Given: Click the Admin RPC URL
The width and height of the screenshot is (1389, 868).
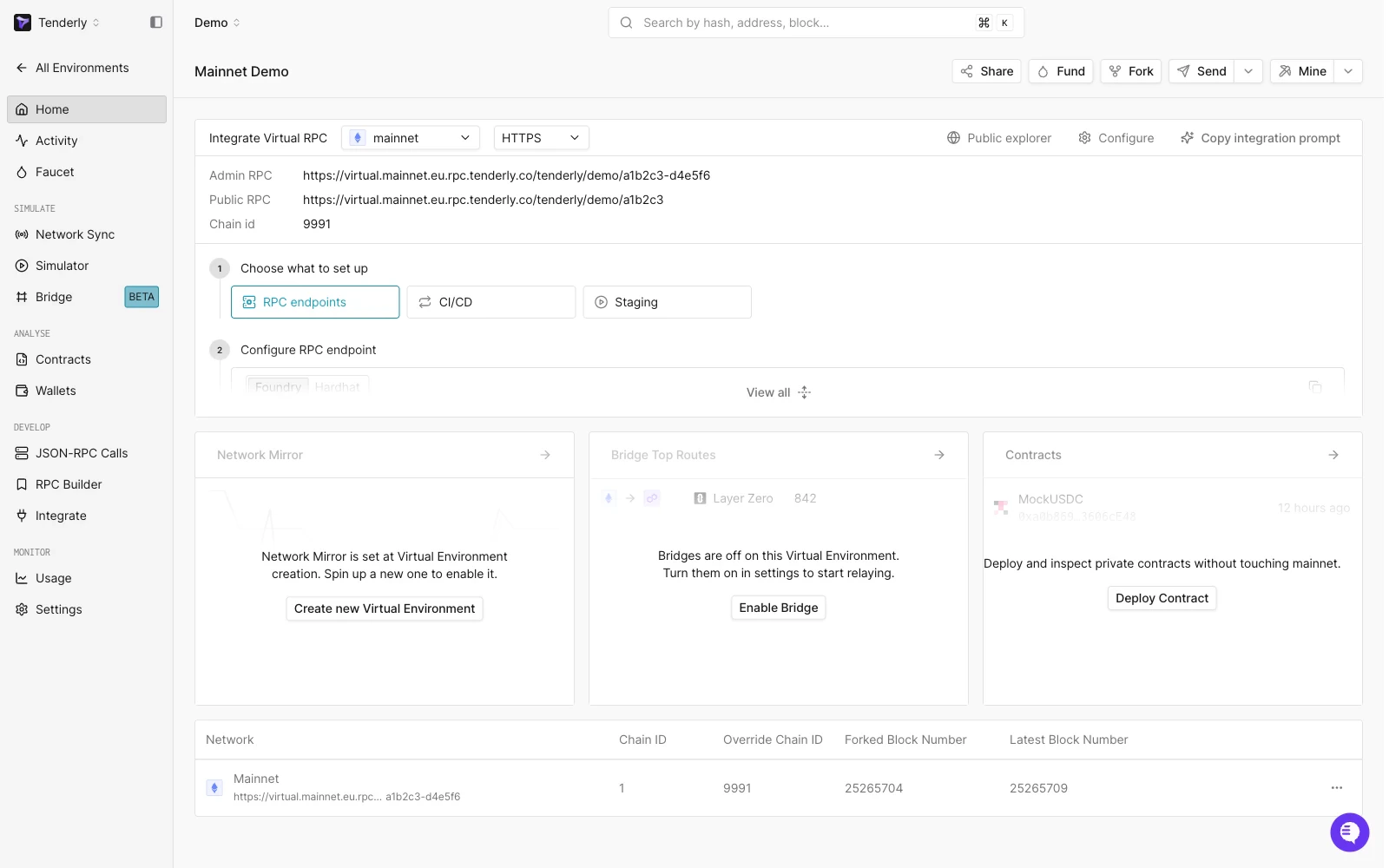Looking at the screenshot, I should coord(506,175).
